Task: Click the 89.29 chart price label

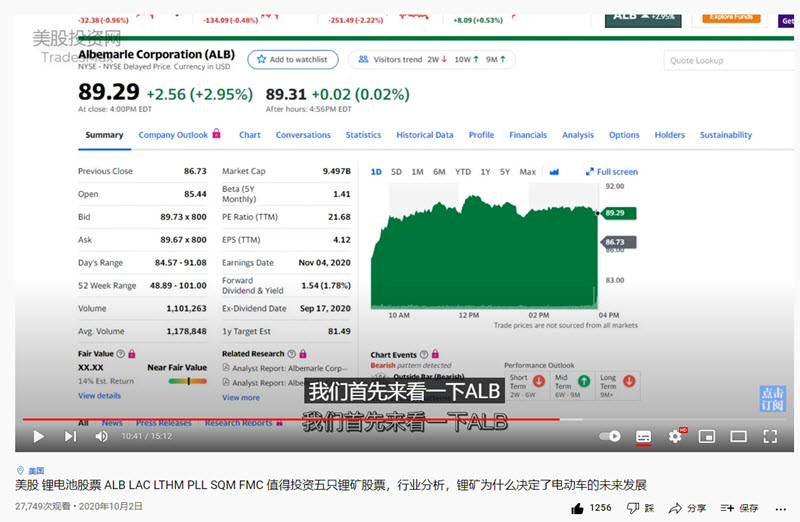Action: coord(619,213)
